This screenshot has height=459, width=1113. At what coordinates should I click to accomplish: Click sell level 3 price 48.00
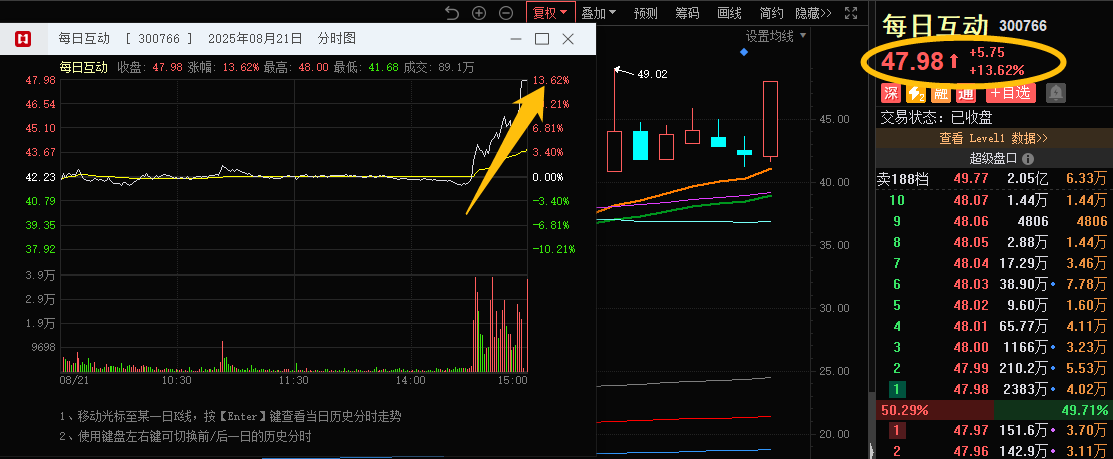pyautogui.click(x=972, y=347)
